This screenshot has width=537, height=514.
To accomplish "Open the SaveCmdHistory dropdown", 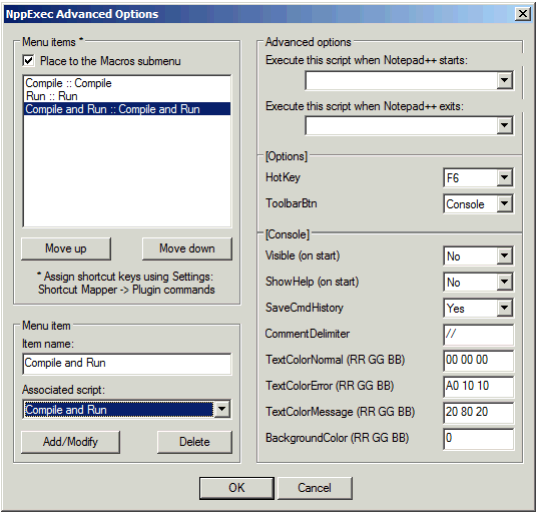I will [504, 308].
